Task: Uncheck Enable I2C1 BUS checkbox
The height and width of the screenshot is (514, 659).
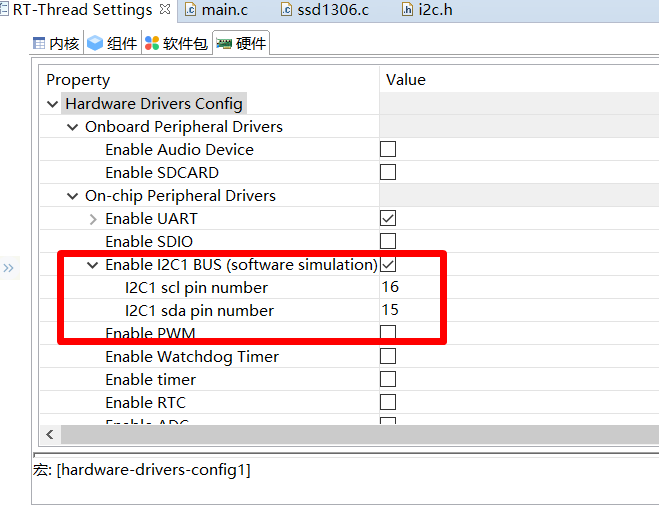Action: (x=388, y=264)
